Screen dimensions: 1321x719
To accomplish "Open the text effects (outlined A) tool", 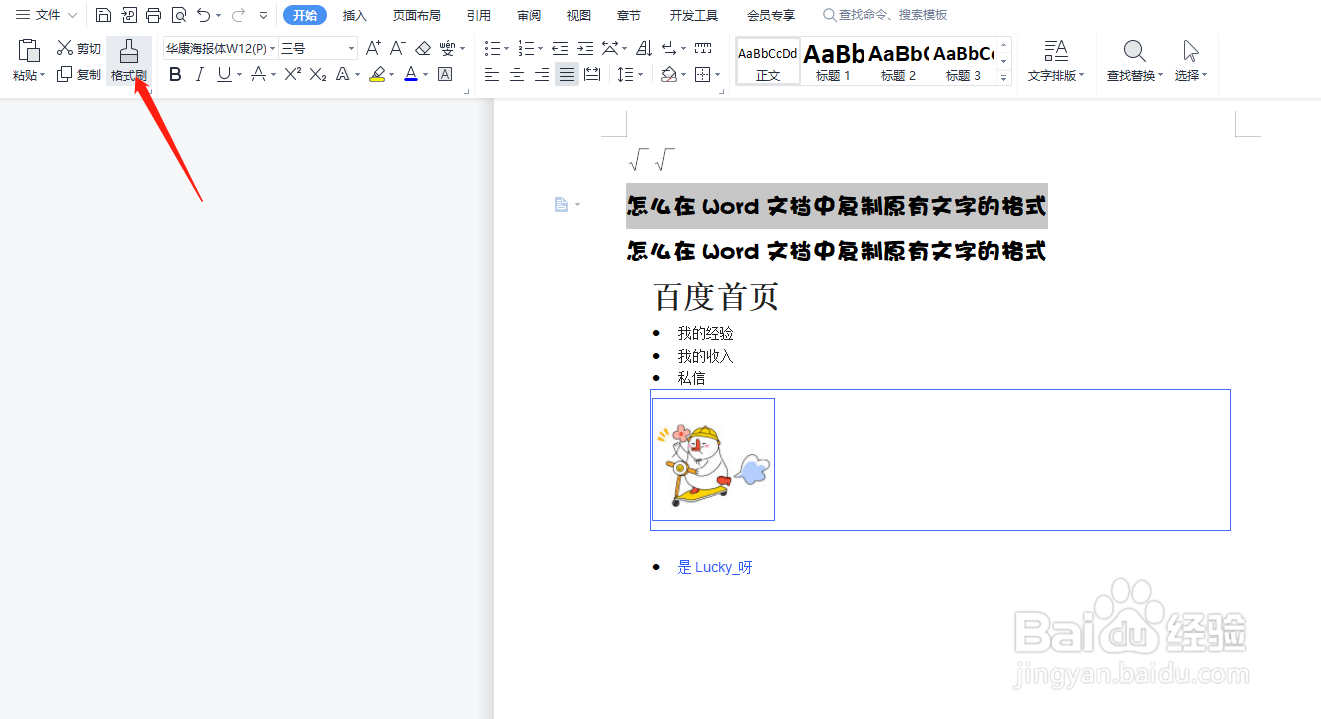I will 343,74.
